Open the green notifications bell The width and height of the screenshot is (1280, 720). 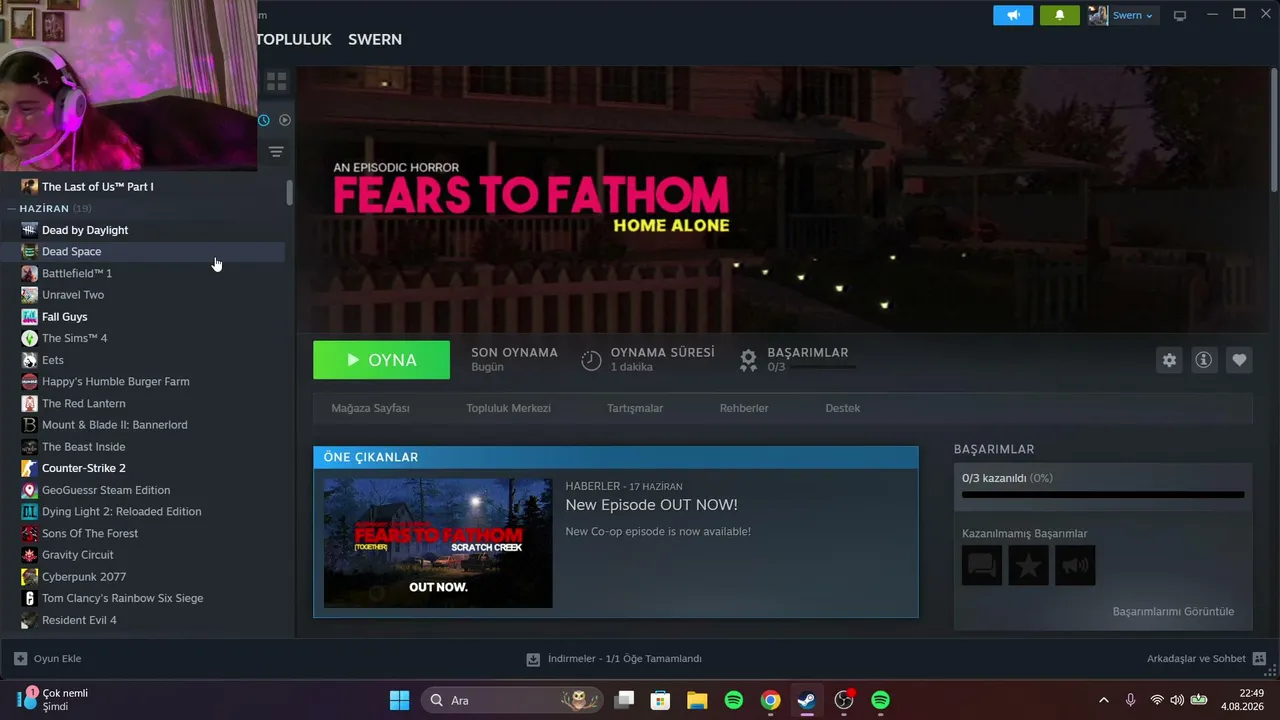coord(1060,15)
